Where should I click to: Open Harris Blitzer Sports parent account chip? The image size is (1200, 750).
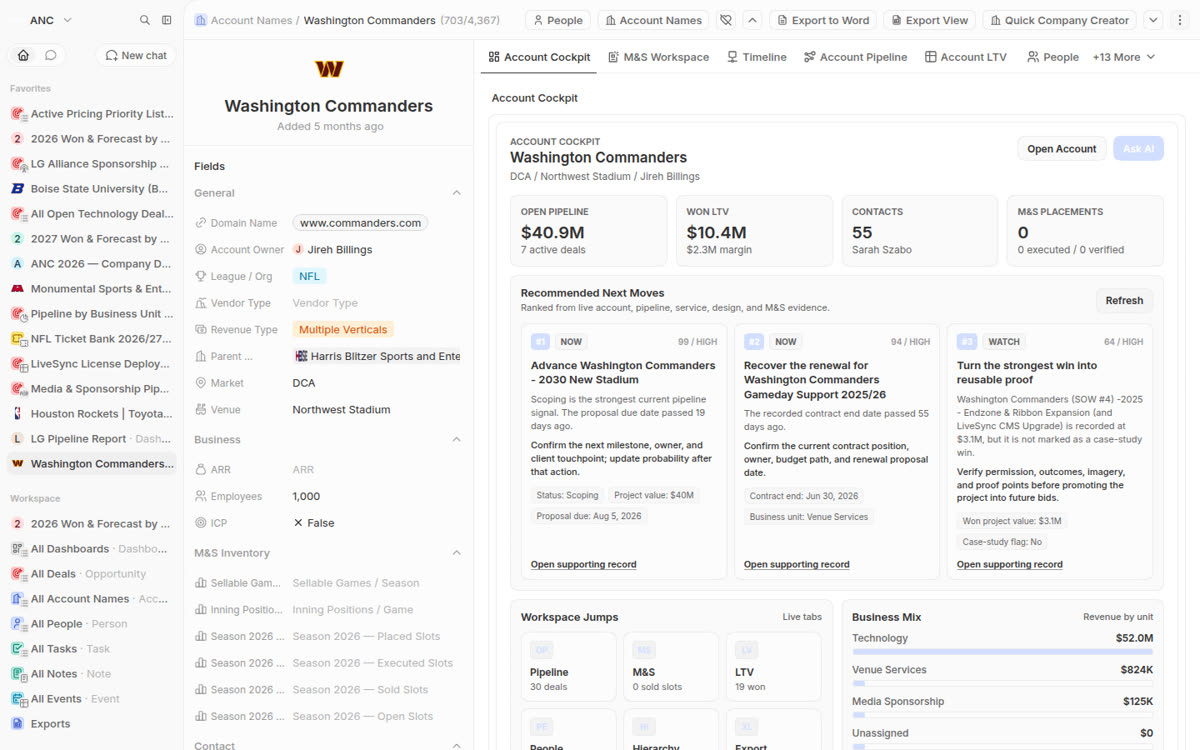click(378, 356)
